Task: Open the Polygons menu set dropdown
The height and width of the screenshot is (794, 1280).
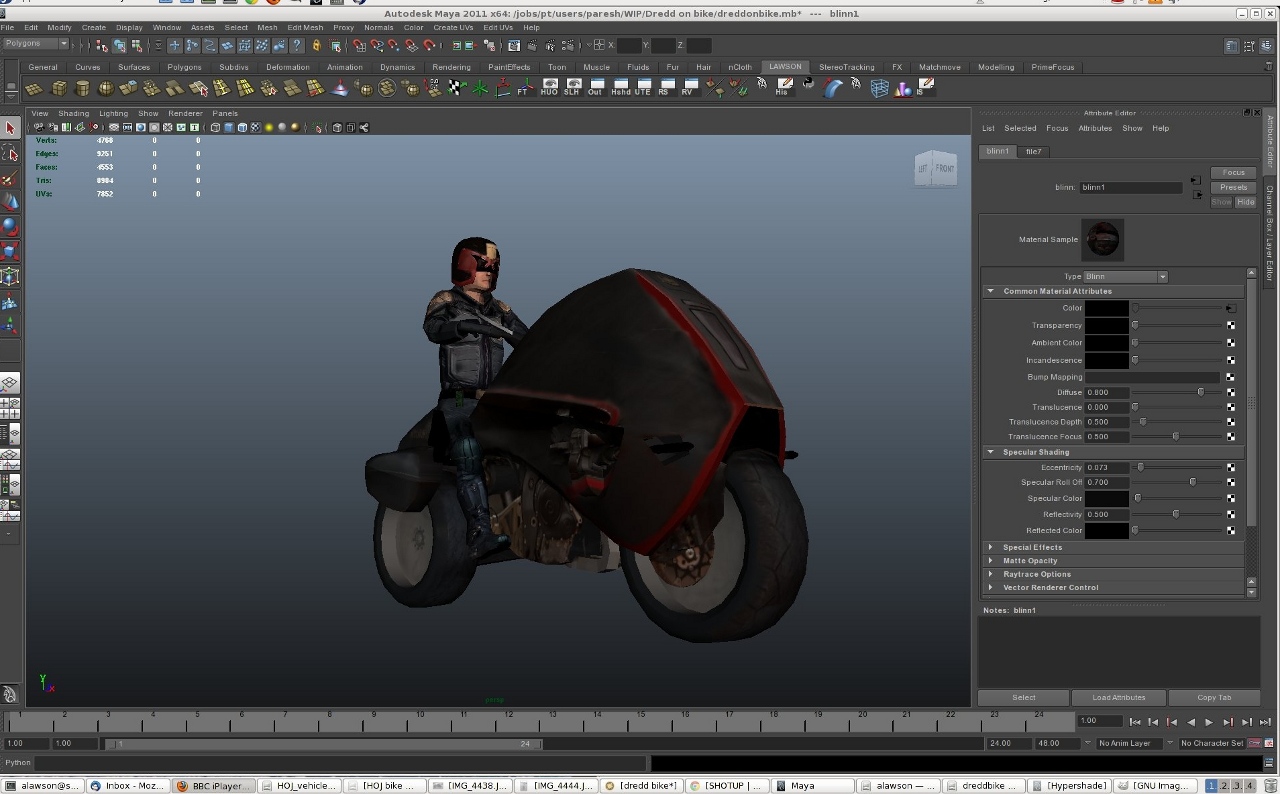Action: coord(36,44)
